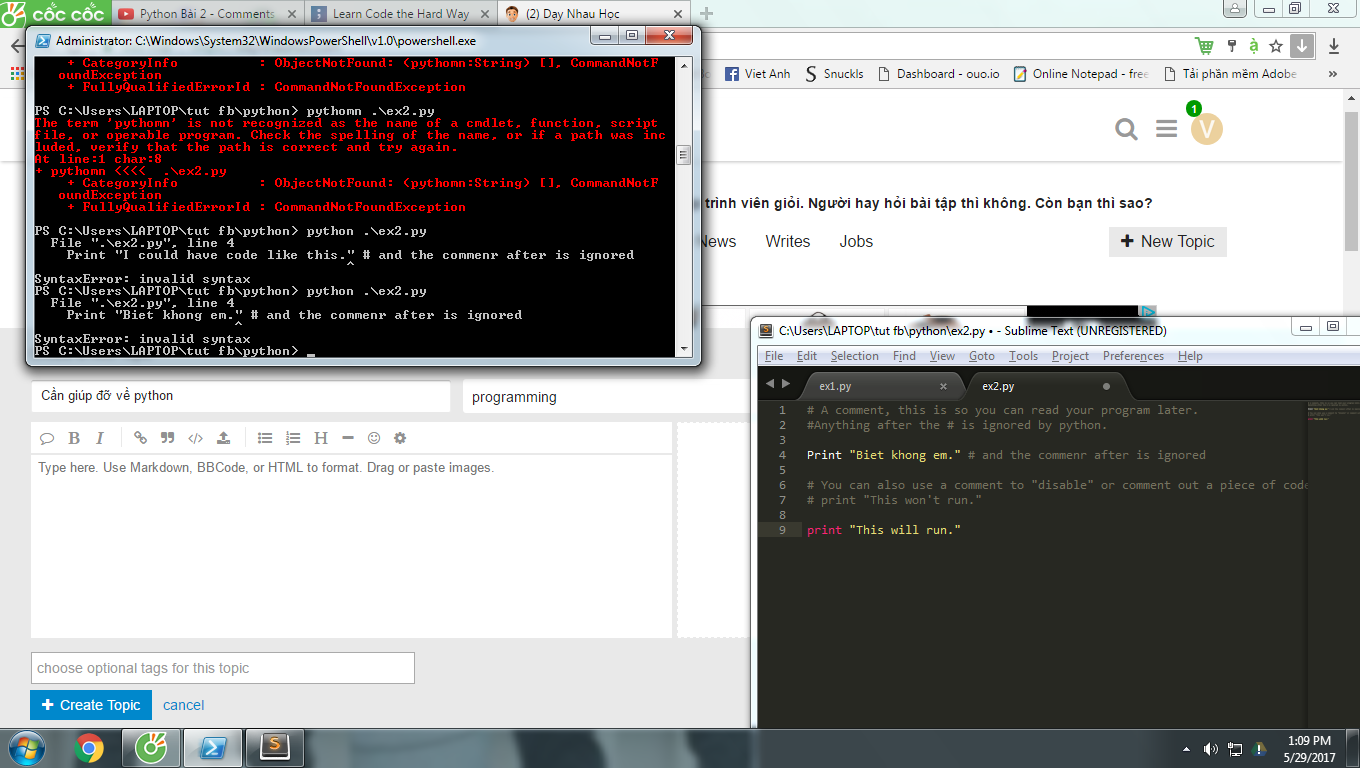
Task: Open editor options gear menu
Action: coord(400,438)
